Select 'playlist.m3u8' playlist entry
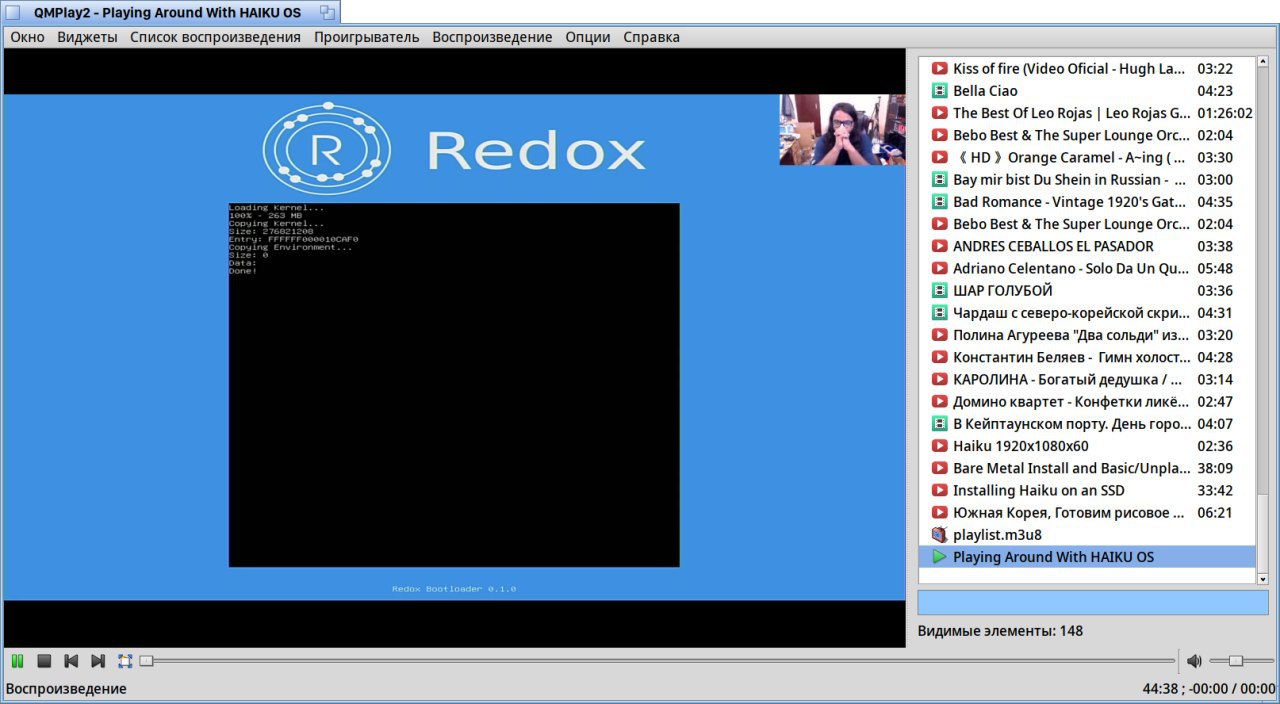 1087,535
